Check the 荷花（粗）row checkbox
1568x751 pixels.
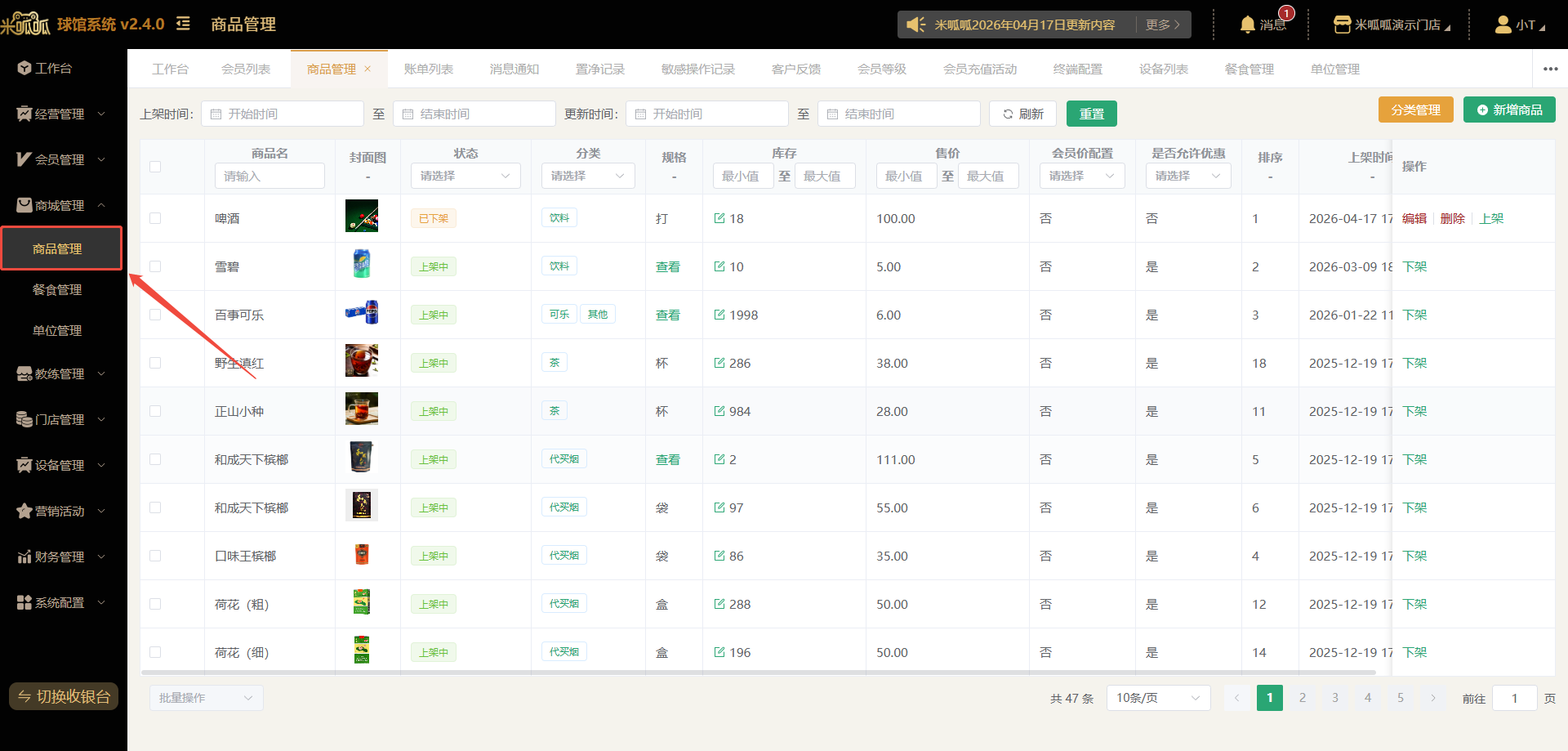point(155,604)
